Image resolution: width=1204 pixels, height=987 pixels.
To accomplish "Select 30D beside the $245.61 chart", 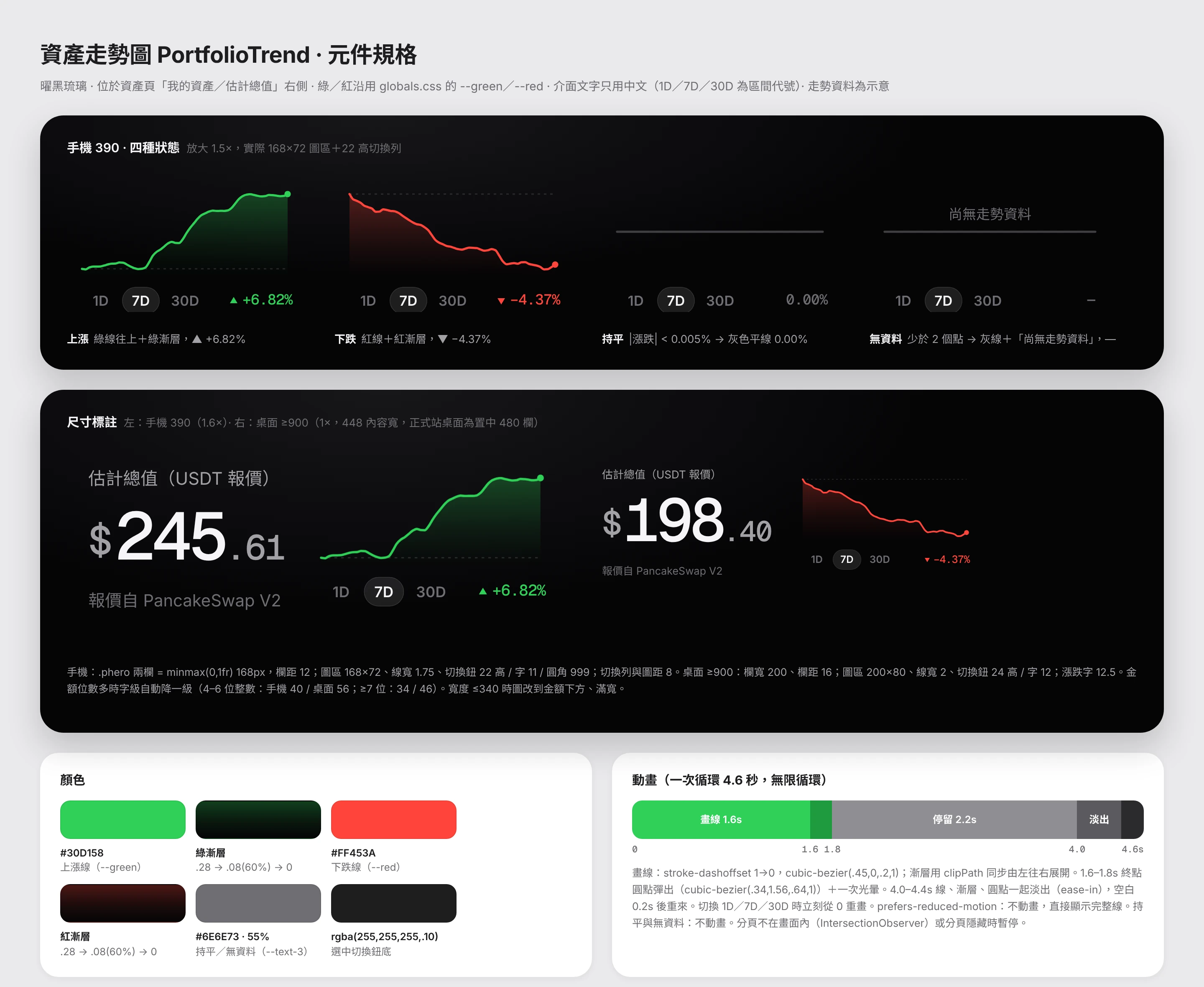I will (x=431, y=592).
